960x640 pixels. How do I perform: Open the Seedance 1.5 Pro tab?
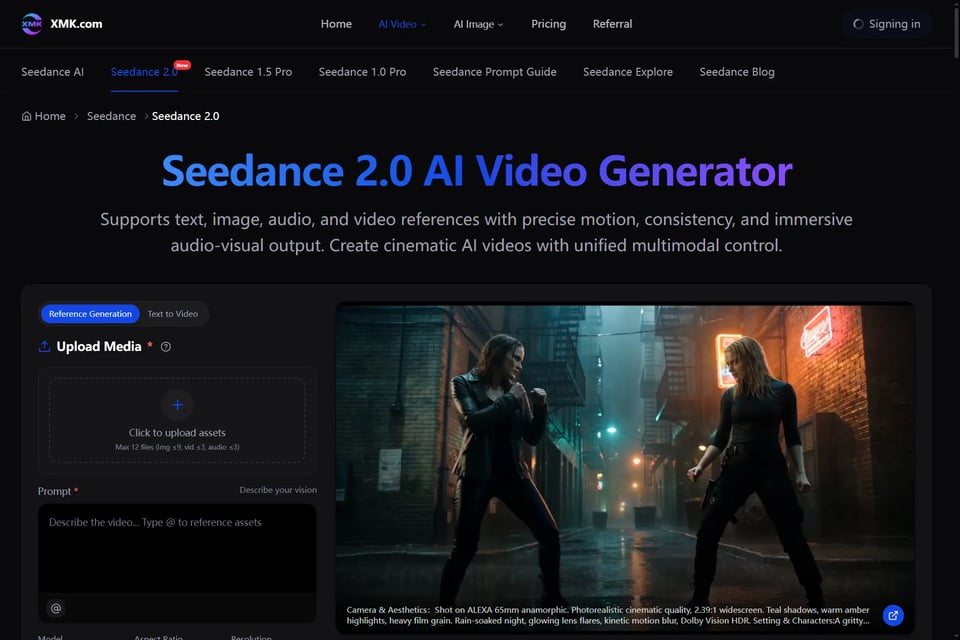(x=248, y=72)
